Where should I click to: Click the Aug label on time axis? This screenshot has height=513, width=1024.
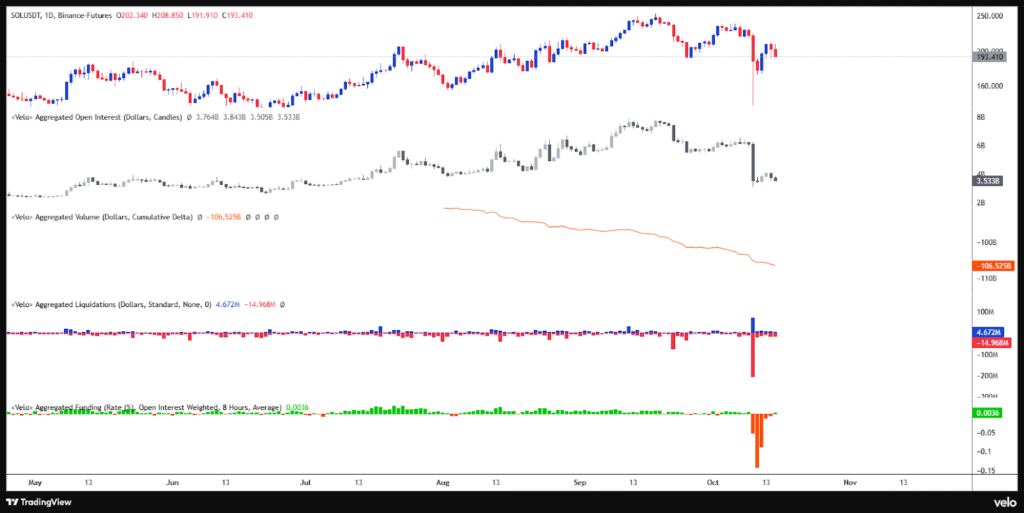coord(442,481)
